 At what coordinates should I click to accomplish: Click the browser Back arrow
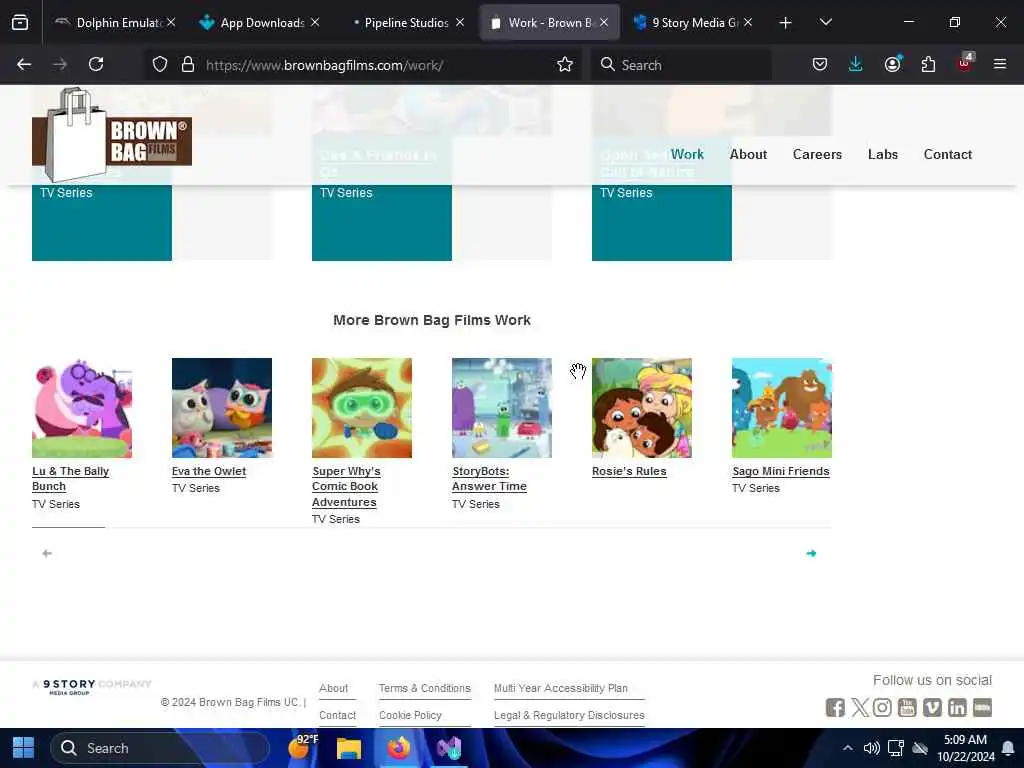click(24, 64)
